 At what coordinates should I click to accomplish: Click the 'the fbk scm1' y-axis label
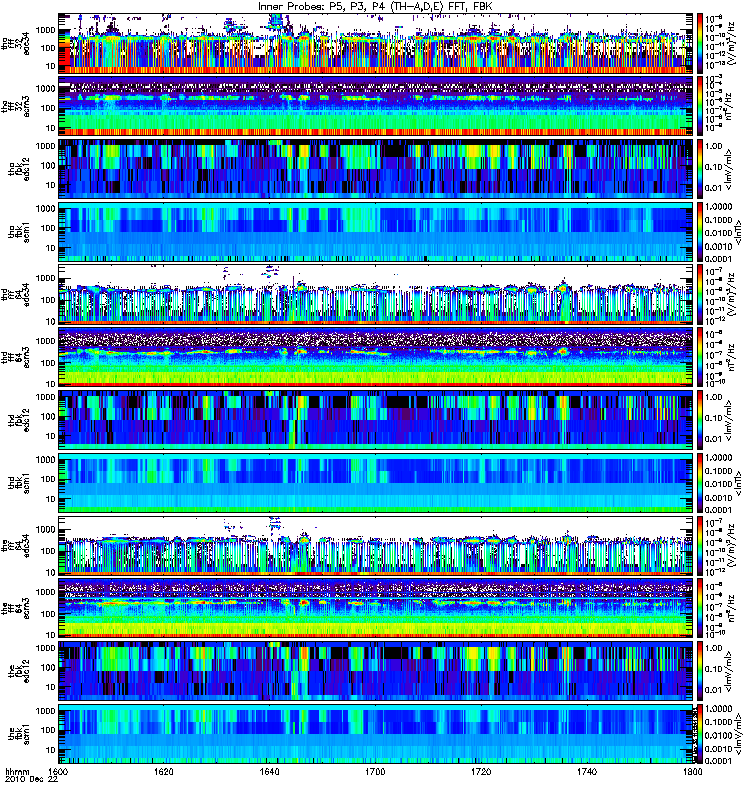click(19, 734)
